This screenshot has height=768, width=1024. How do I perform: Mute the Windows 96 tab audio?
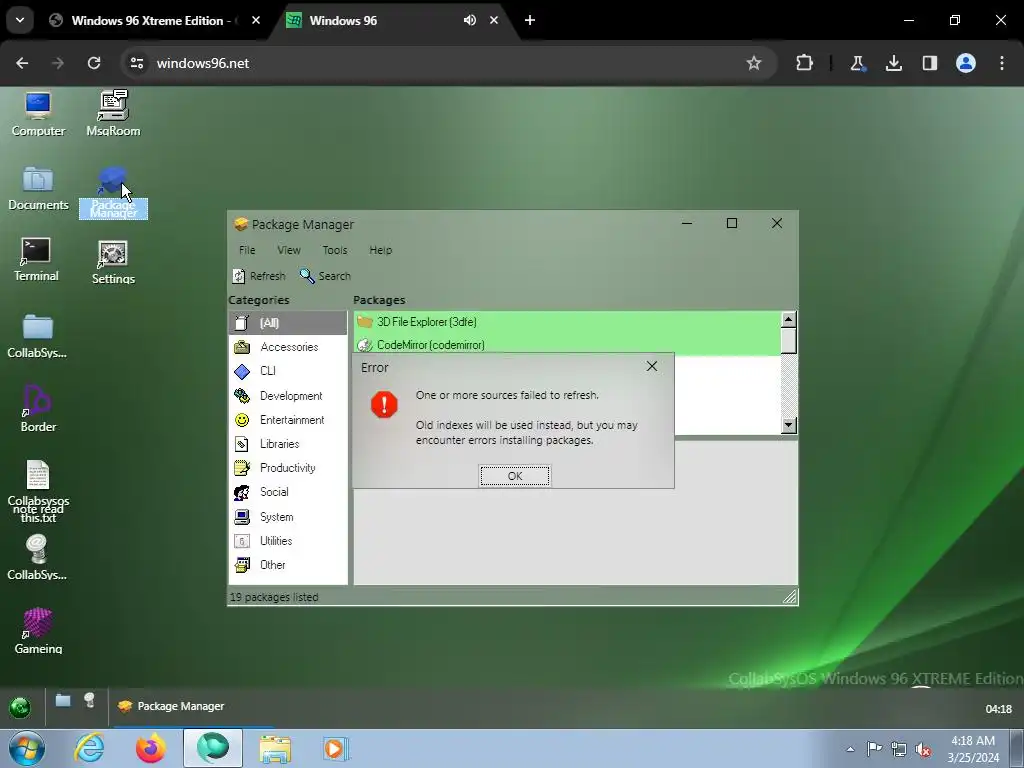470,20
